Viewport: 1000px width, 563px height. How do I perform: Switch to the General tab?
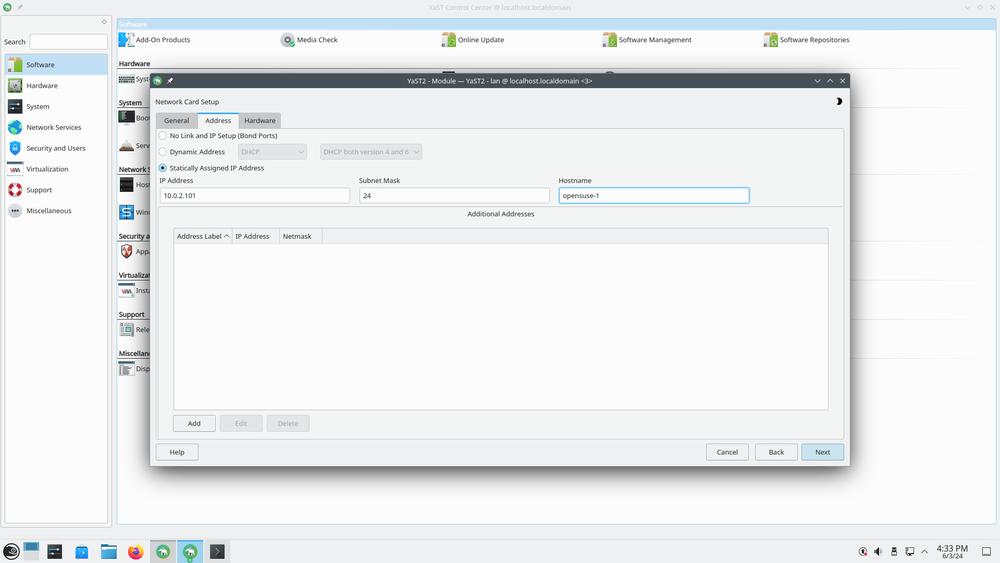(x=176, y=120)
